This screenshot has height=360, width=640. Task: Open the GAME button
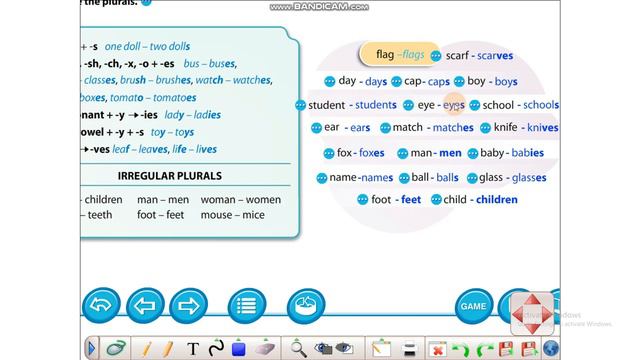tap(474, 306)
